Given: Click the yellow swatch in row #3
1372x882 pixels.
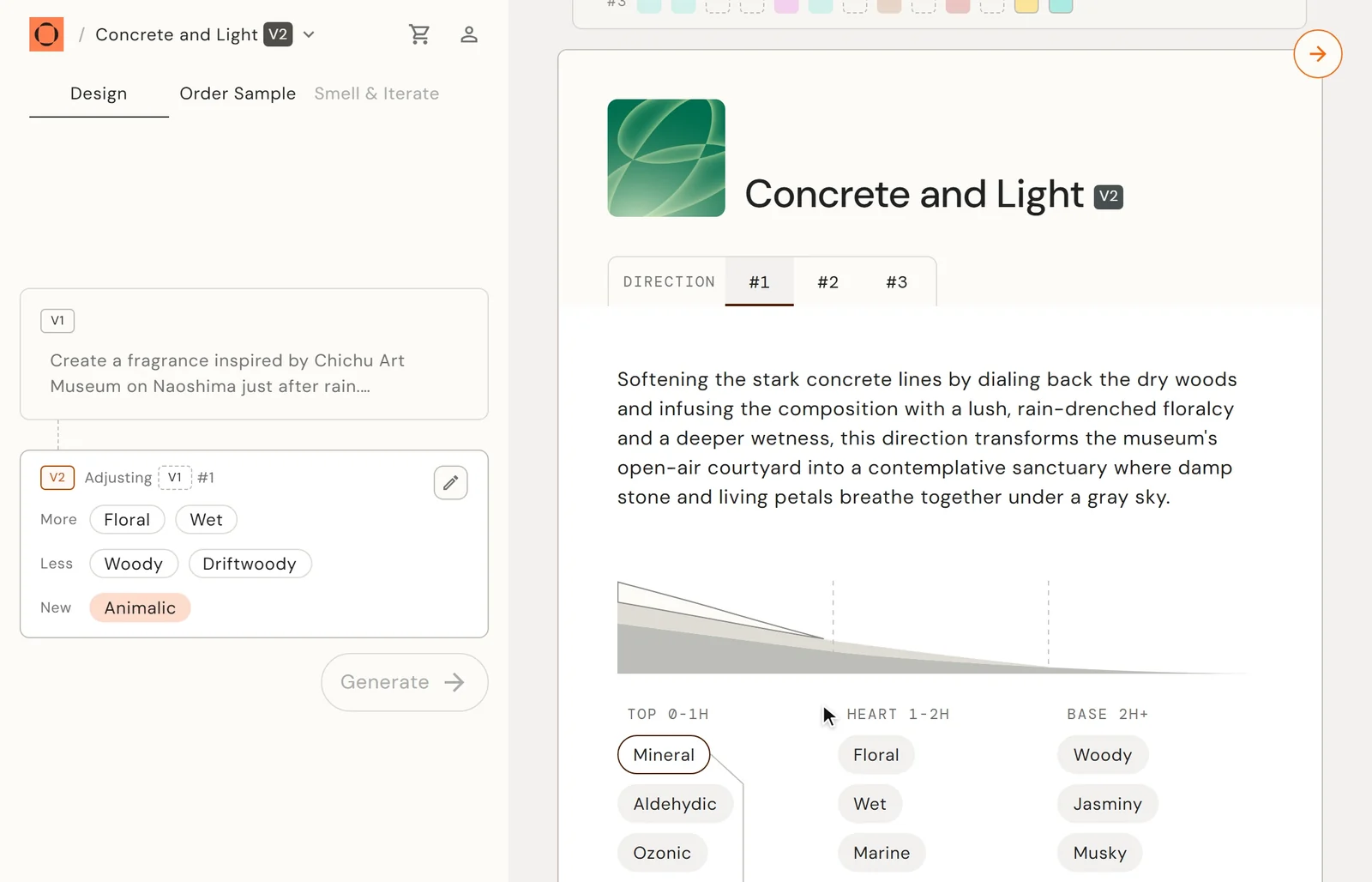Looking at the screenshot, I should [x=1026, y=5].
